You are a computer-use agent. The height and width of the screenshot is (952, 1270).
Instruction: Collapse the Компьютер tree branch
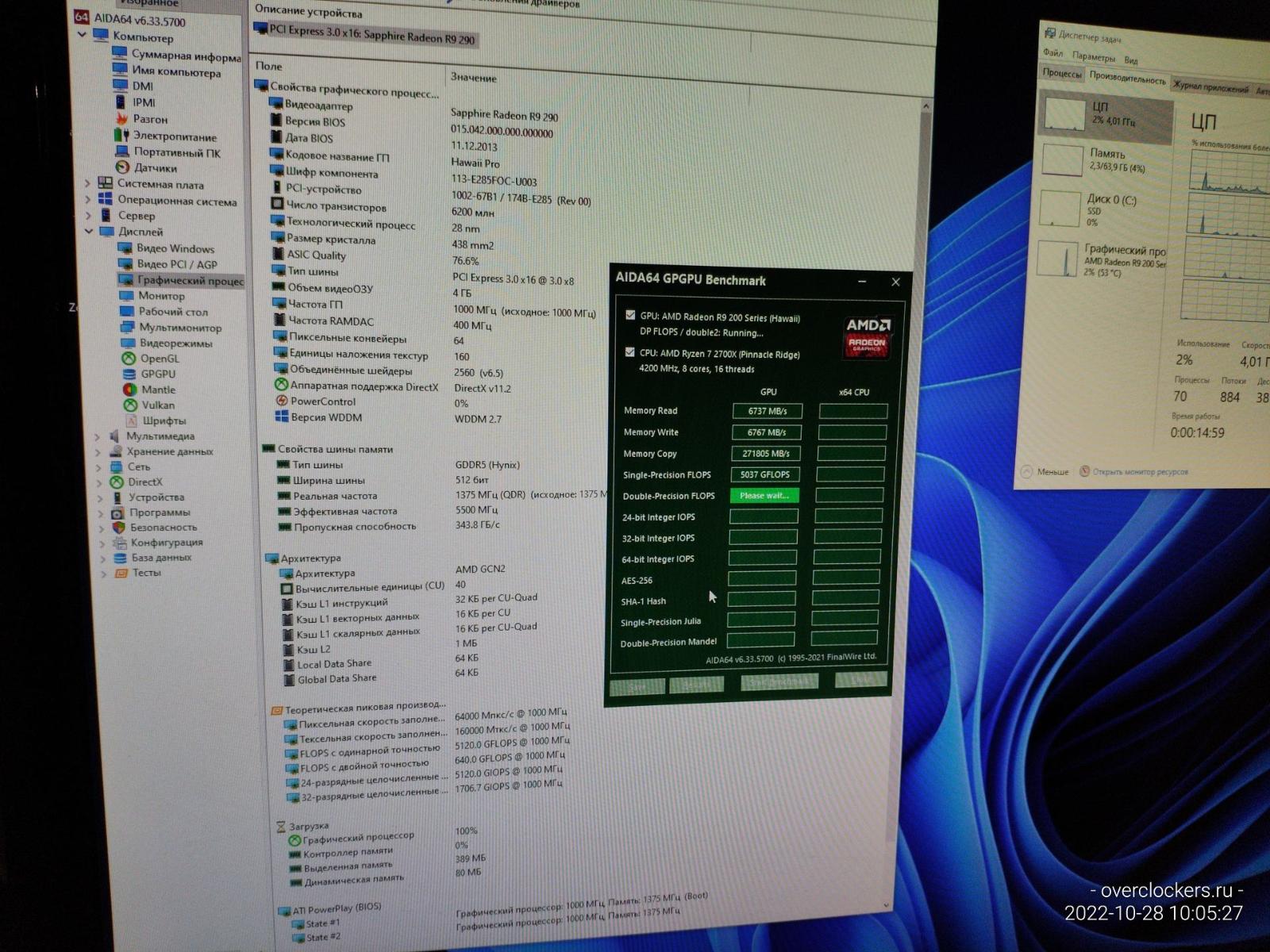pos(82,35)
